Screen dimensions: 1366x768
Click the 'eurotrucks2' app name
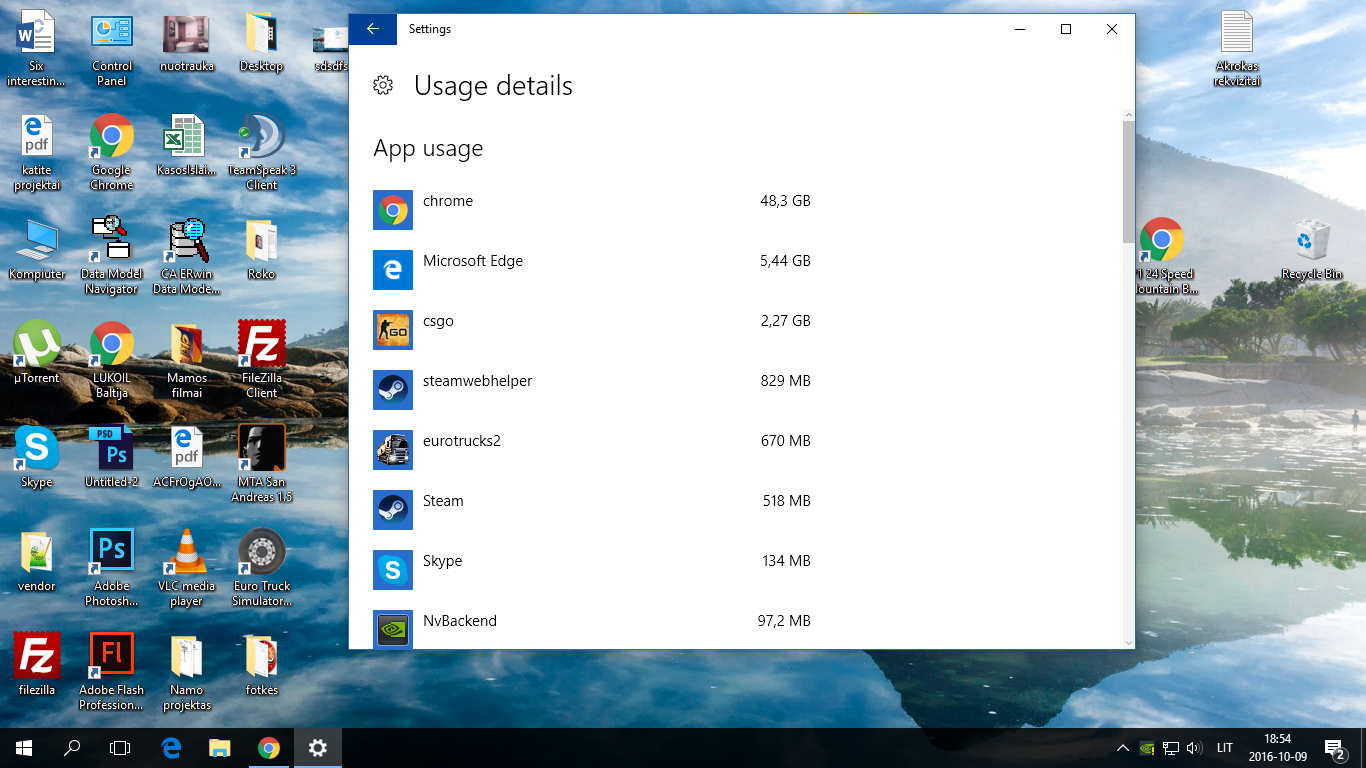461,441
